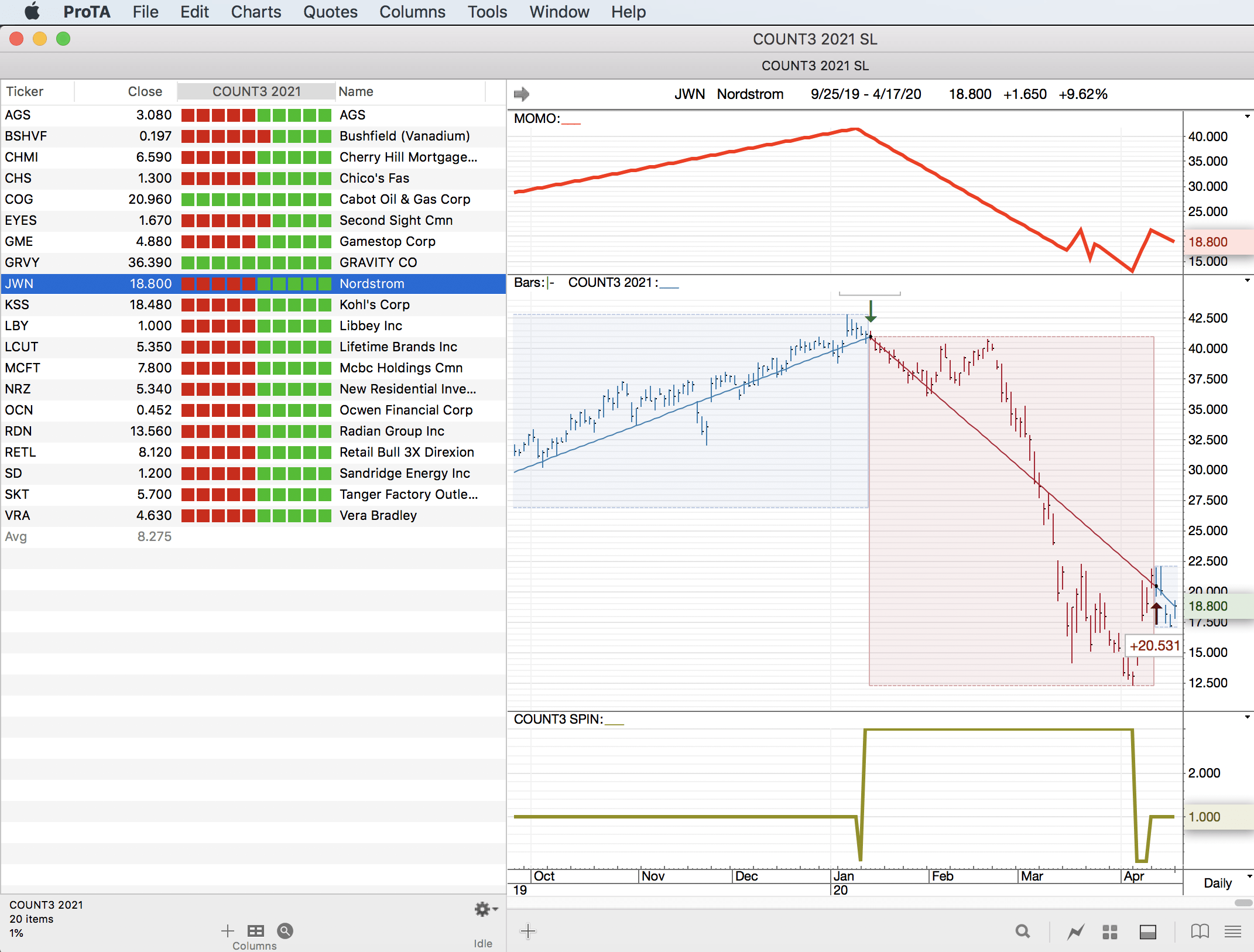Add a watchlist column with the plus button
The width and height of the screenshot is (1254, 952).
[228, 931]
